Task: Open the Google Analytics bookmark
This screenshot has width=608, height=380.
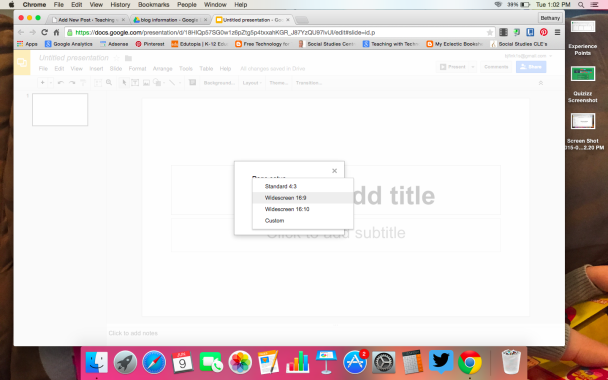Action: [69, 44]
